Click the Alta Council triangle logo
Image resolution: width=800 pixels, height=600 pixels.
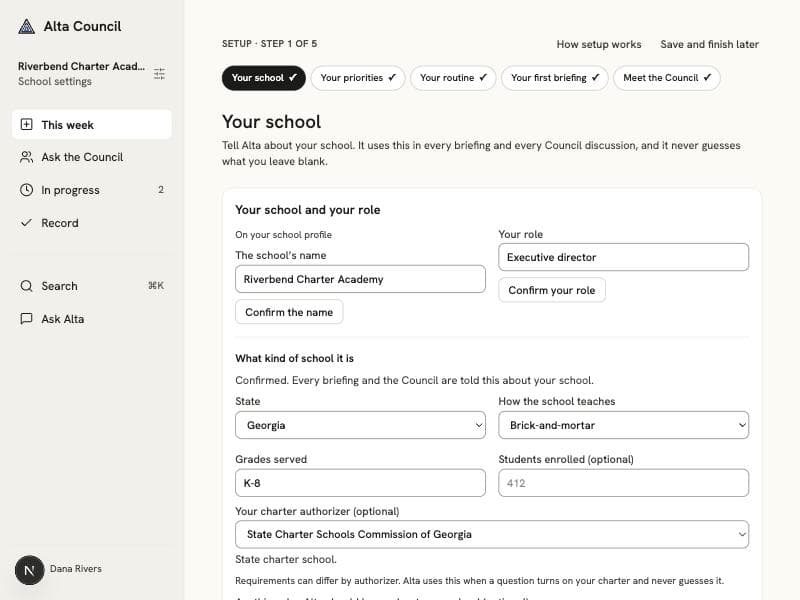tap(26, 26)
